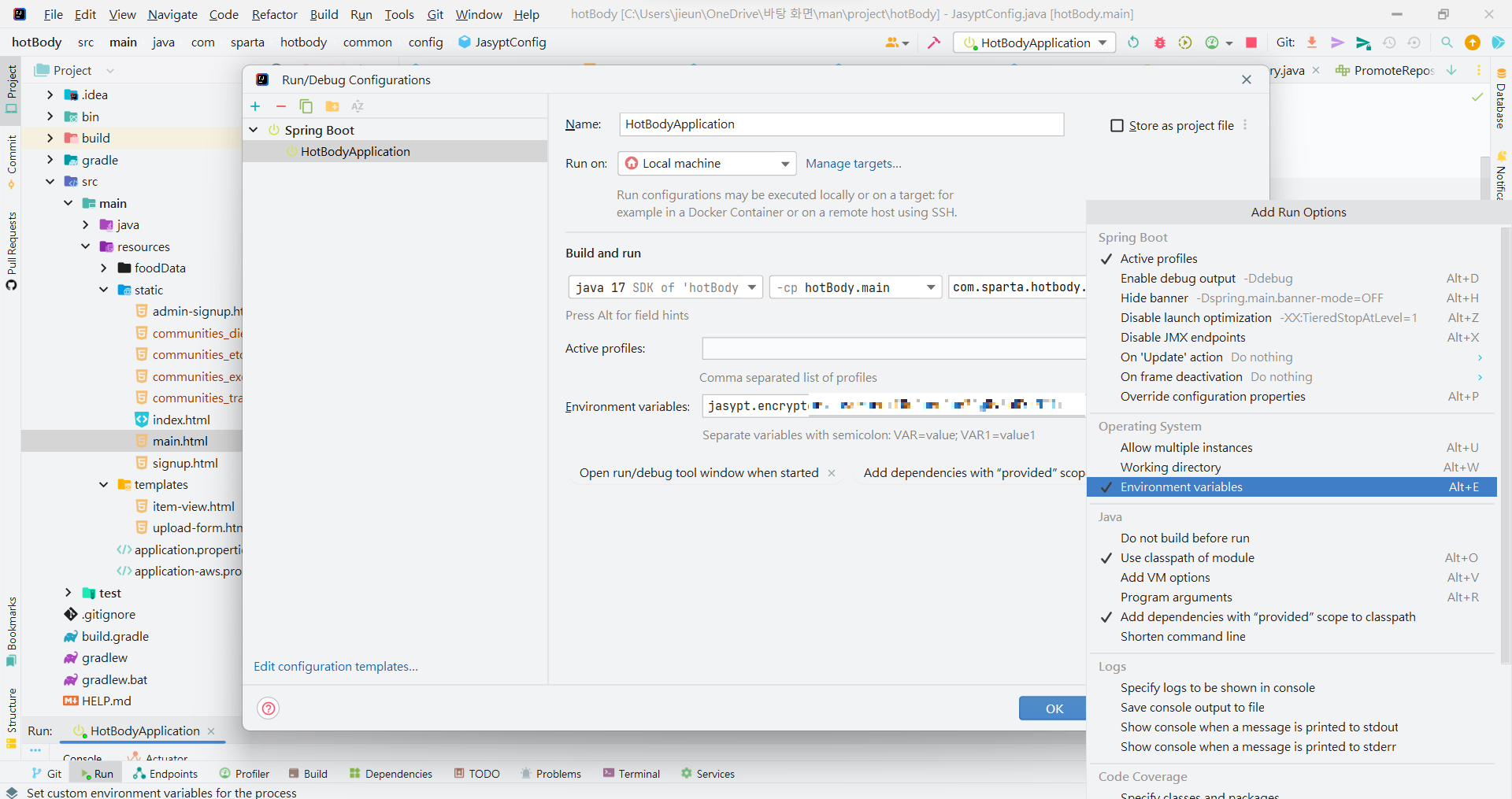Image resolution: width=1512 pixels, height=799 pixels.
Task: Stop the running application
Action: tap(1251, 43)
